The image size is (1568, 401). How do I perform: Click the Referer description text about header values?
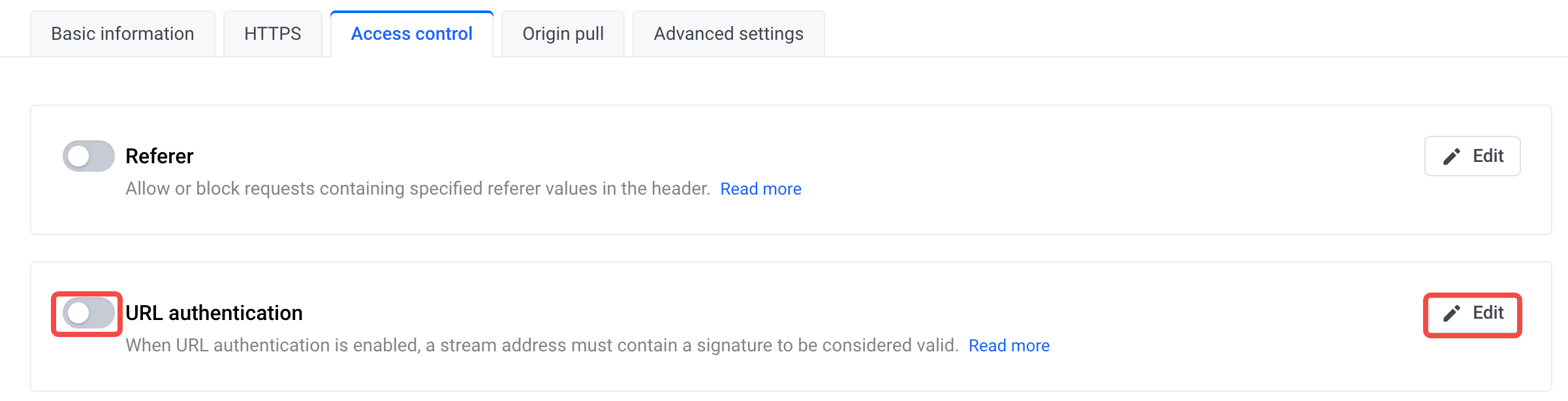click(x=418, y=189)
